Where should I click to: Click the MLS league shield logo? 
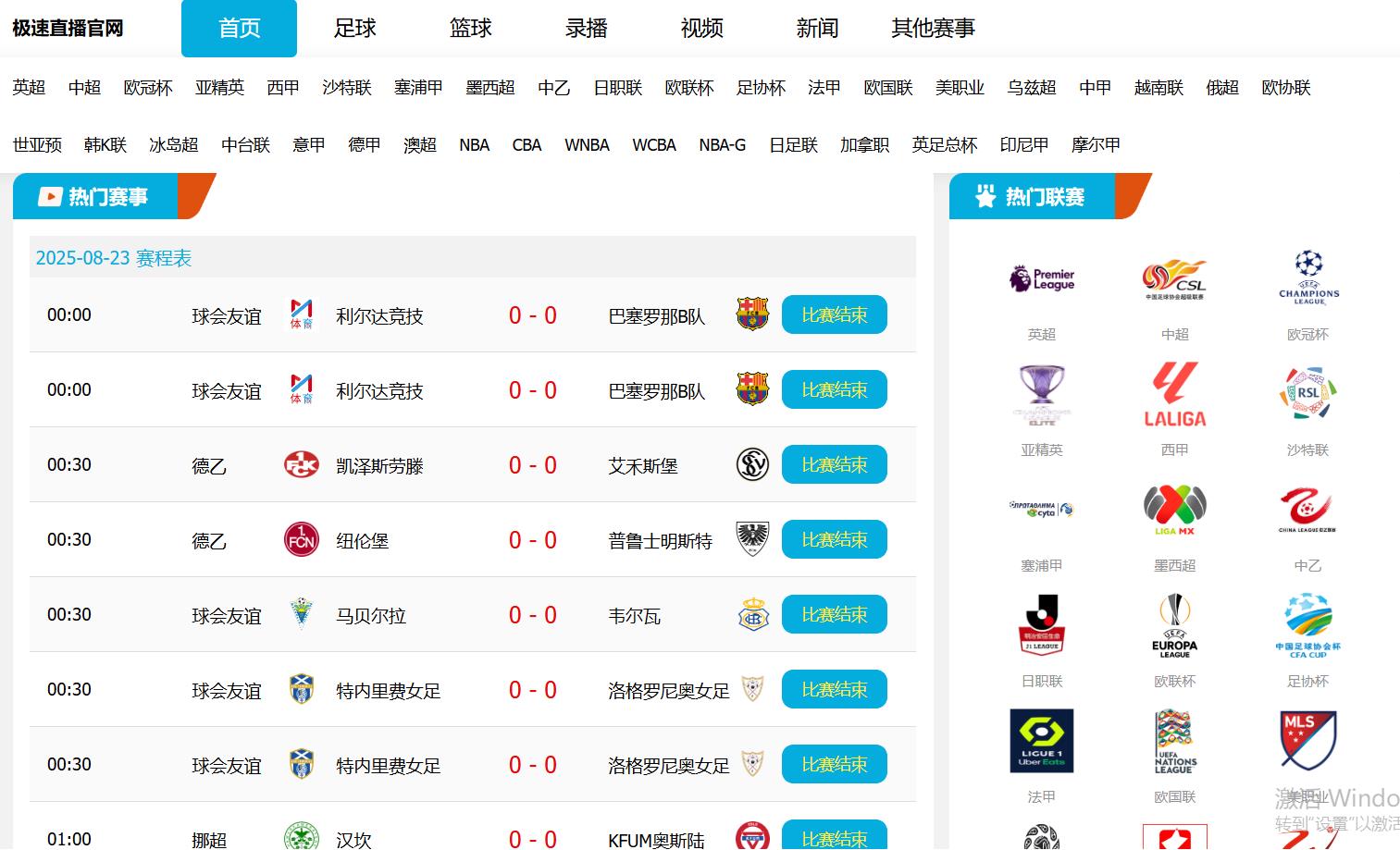[x=1307, y=741]
